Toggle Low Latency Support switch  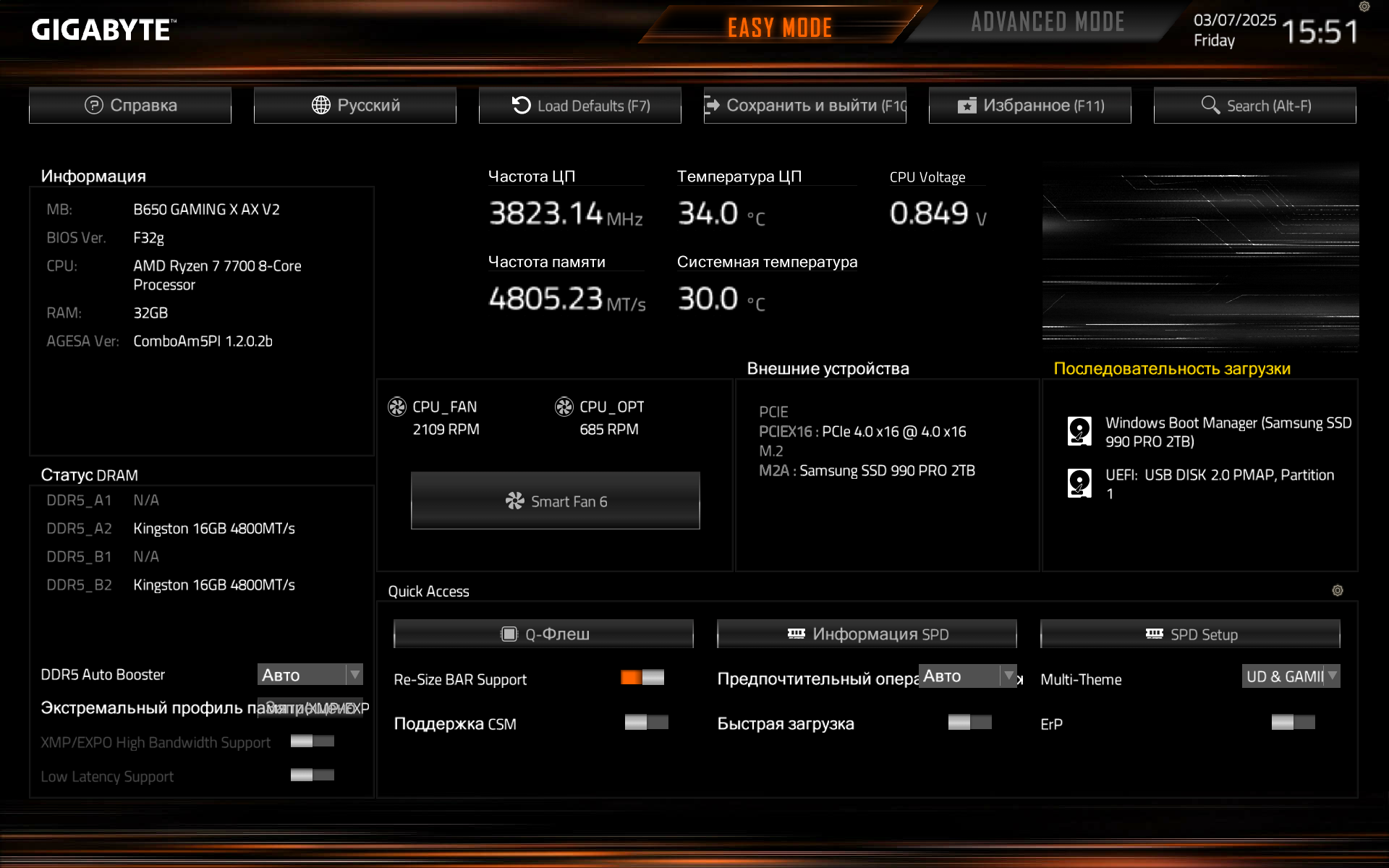point(313,775)
